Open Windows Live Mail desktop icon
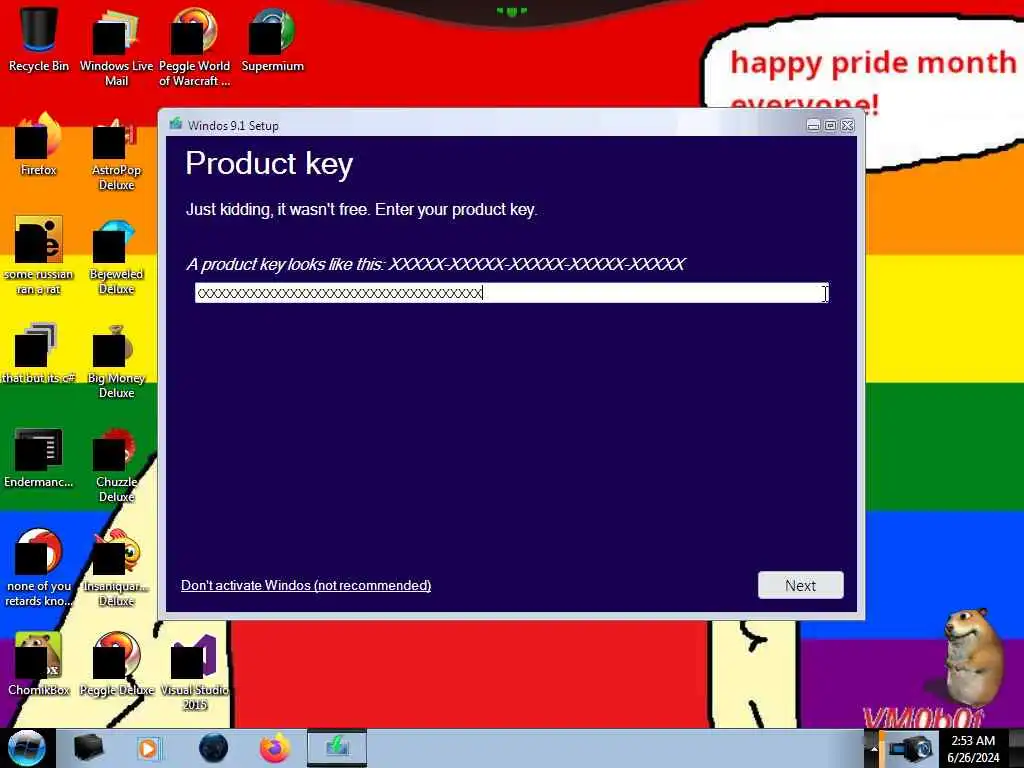The height and width of the screenshot is (768, 1024). [116, 47]
